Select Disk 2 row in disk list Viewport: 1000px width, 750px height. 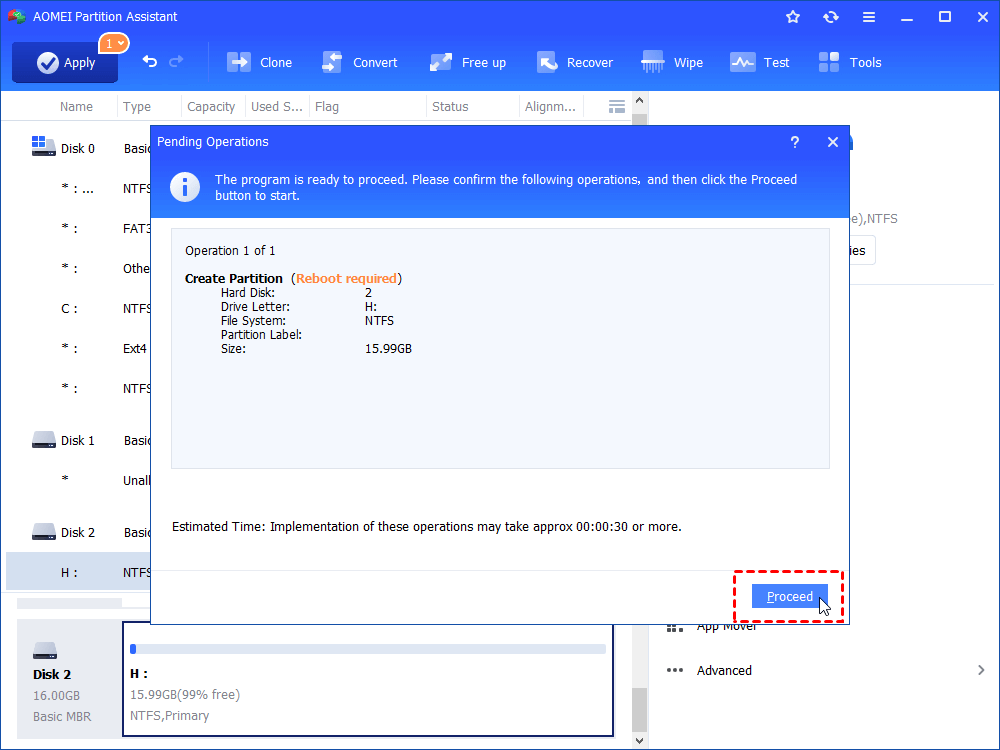click(78, 532)
